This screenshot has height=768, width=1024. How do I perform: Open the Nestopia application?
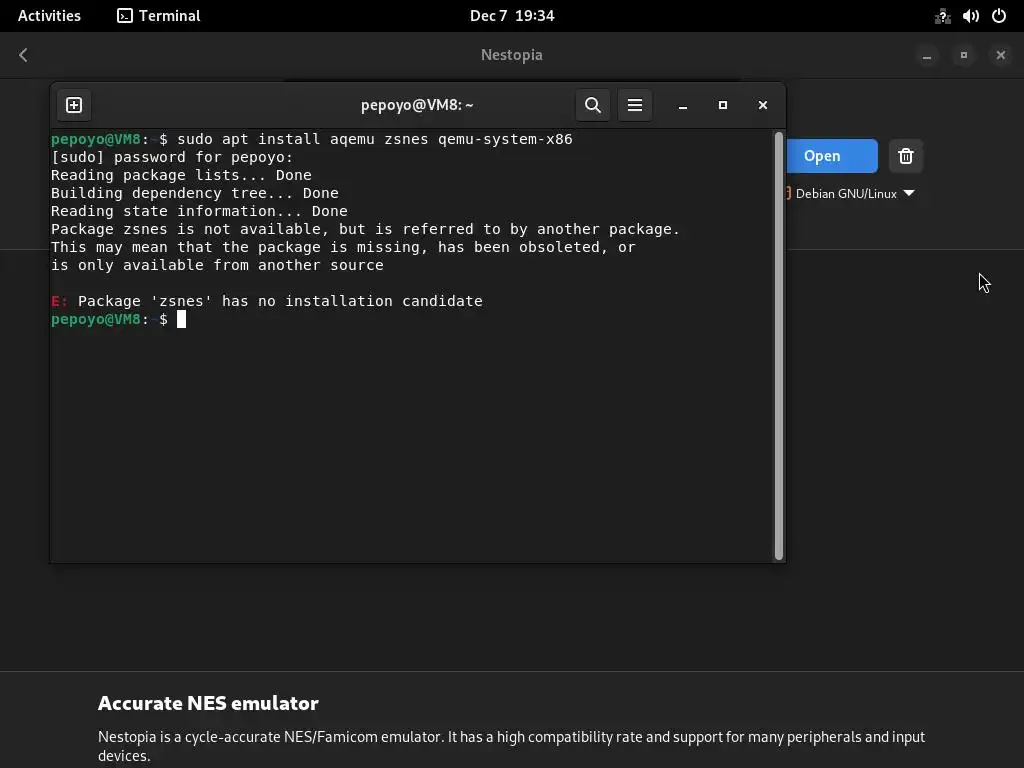(831, 156)
